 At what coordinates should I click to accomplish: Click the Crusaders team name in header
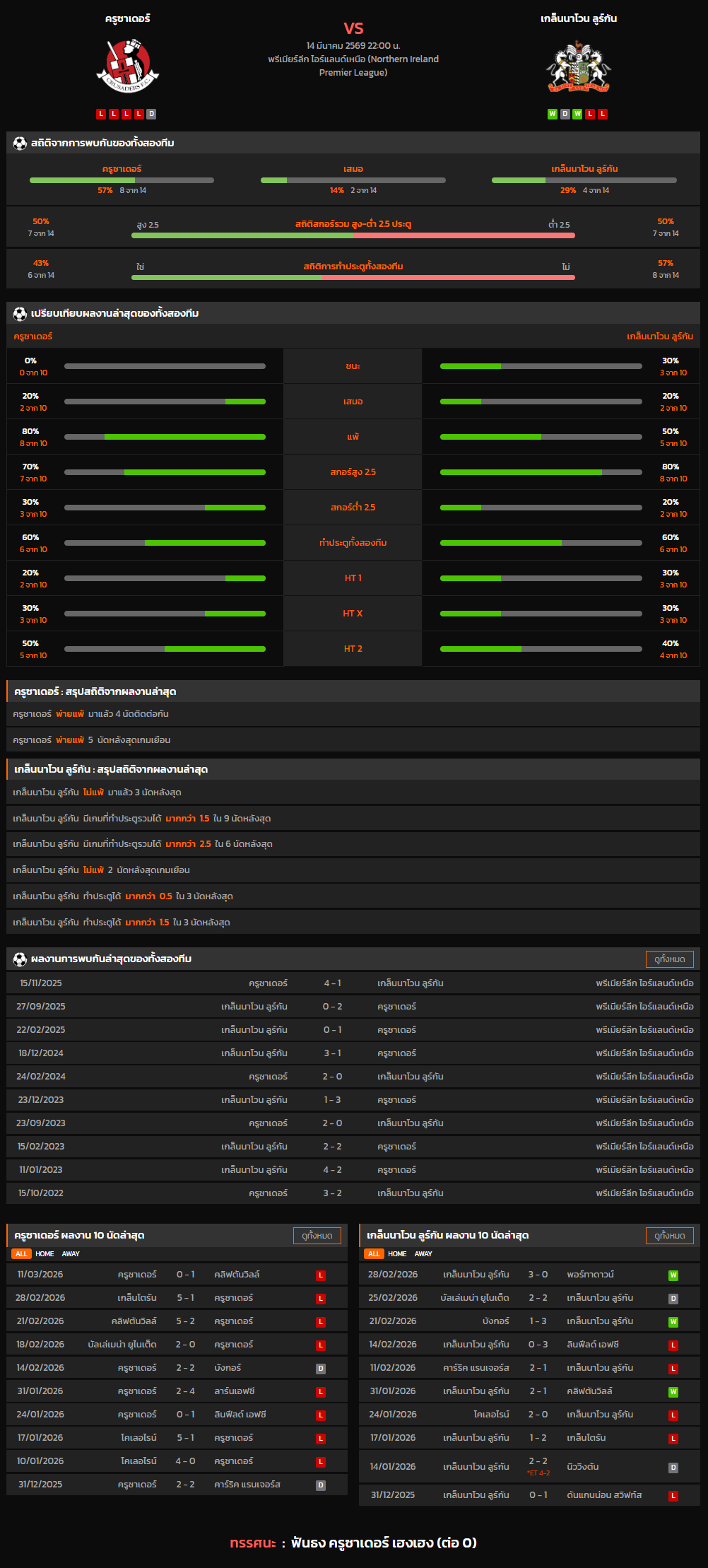click(x=128, y=18)
